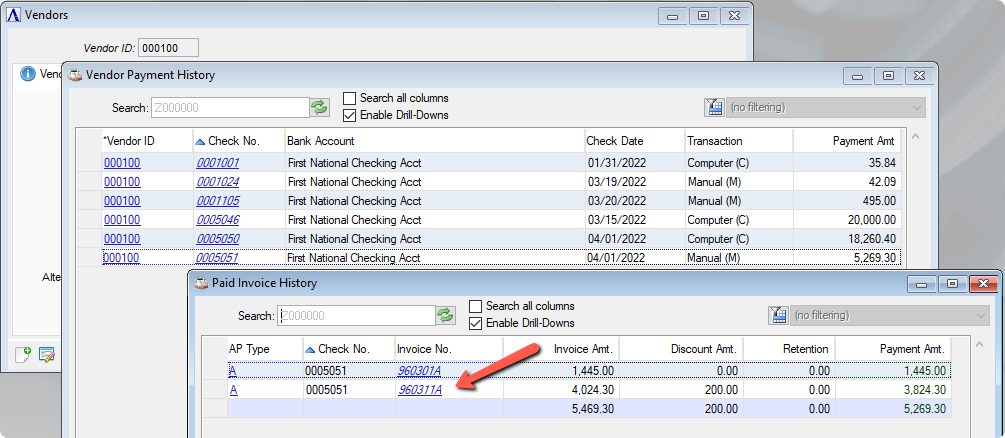Click Payment Amt column header in Vendor Payment History

tap(847, 141)
